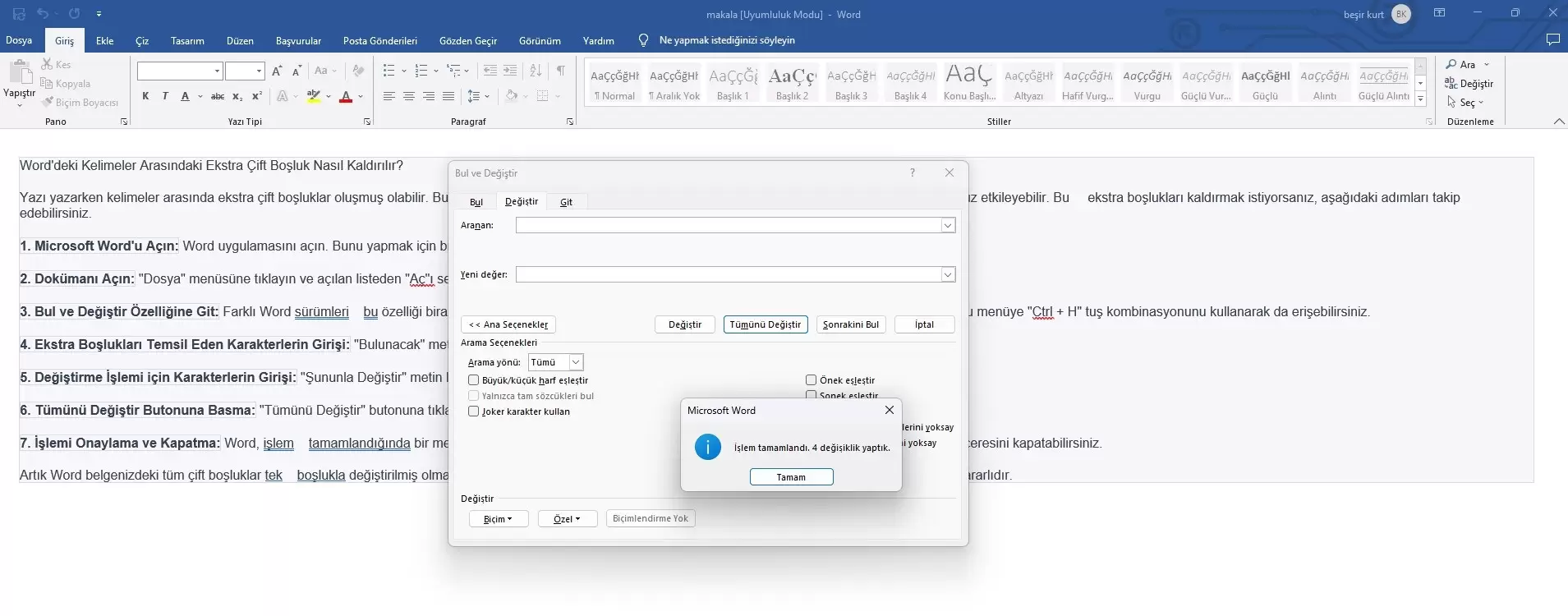Click the Tümünü Değiştir button
This screenshot has width=1568, height=616.
766,324
